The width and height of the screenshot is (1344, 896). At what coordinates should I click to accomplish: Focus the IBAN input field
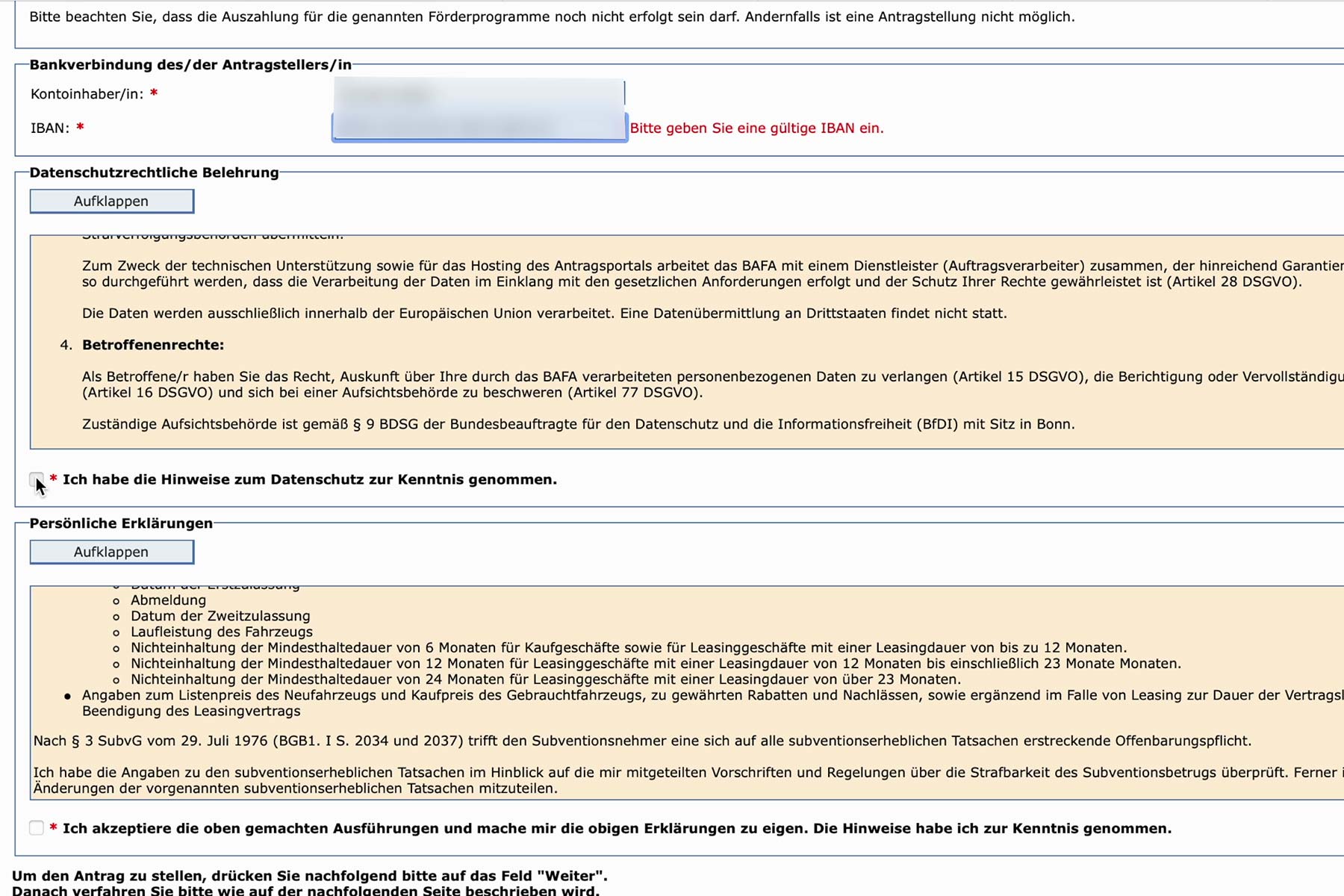478,128
